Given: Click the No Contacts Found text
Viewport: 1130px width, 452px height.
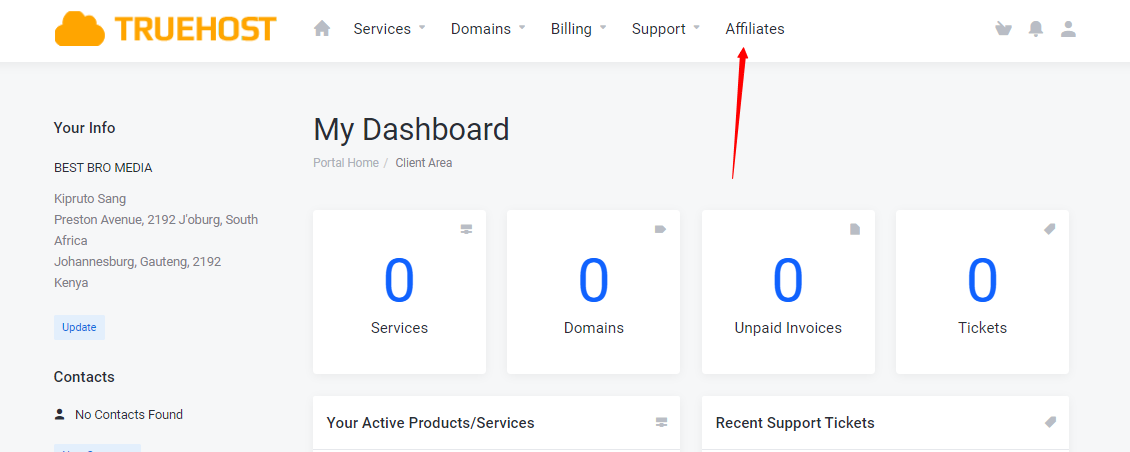Looking at the screenshot, I should point(129,415).
